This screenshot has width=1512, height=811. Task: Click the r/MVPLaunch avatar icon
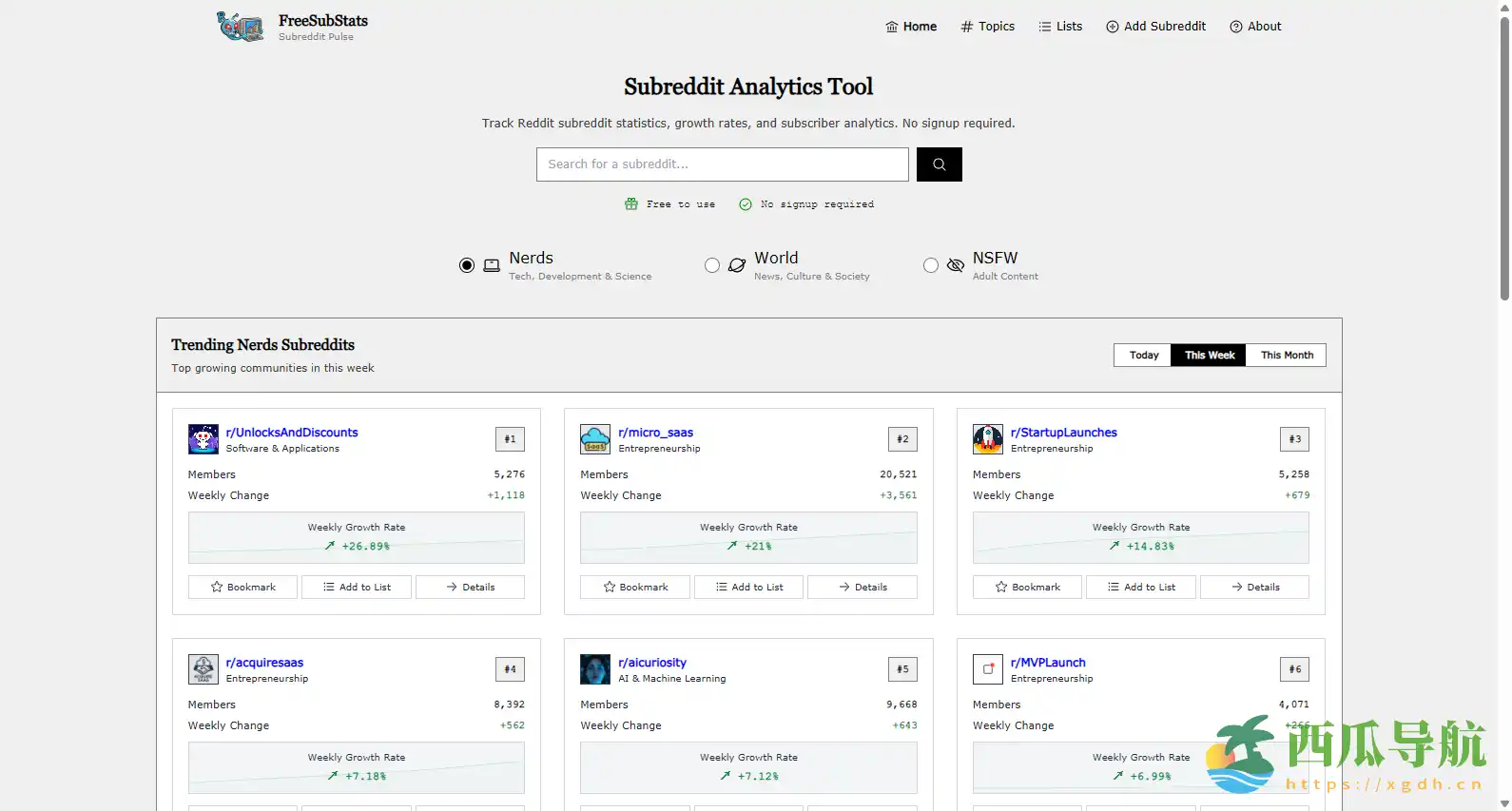point(987,669)
